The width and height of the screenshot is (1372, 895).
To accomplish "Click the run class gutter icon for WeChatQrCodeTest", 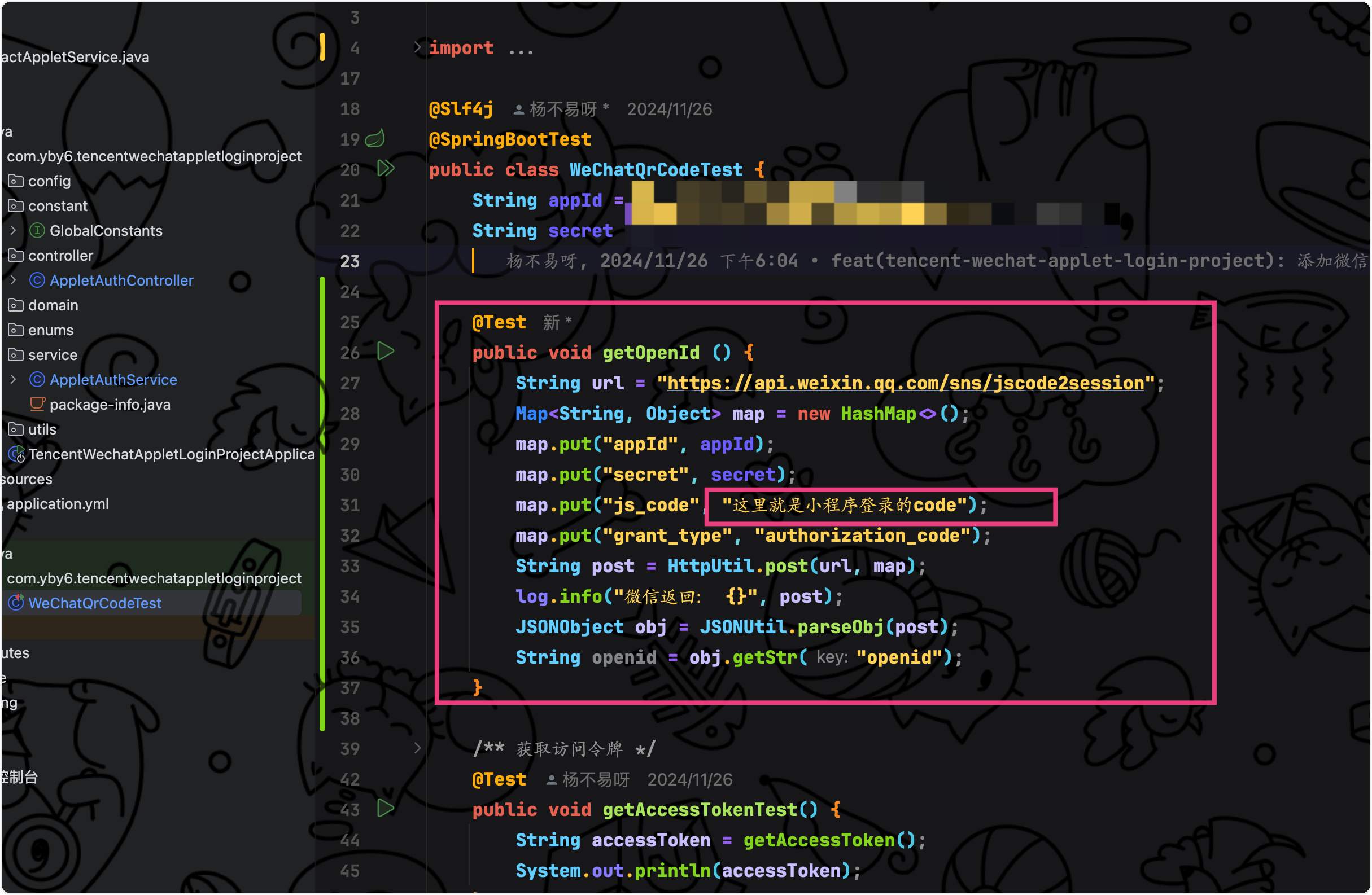I will (x=385, y=169).
